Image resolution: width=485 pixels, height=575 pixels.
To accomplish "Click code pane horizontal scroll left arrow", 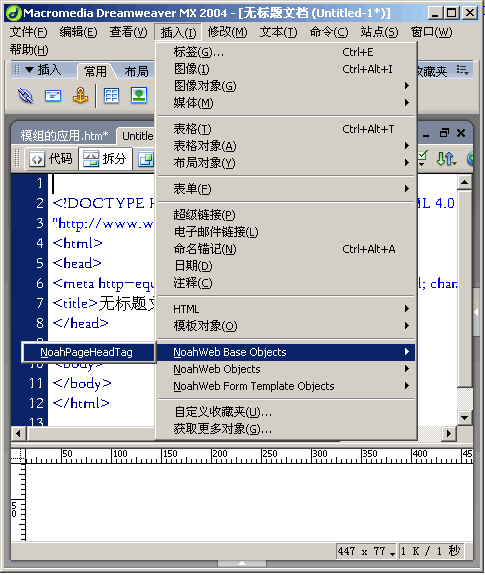I will [x=18, y=433].
